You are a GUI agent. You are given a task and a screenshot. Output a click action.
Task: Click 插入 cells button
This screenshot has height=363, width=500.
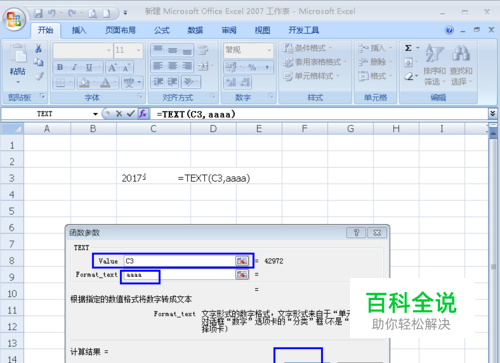point(375,48)
